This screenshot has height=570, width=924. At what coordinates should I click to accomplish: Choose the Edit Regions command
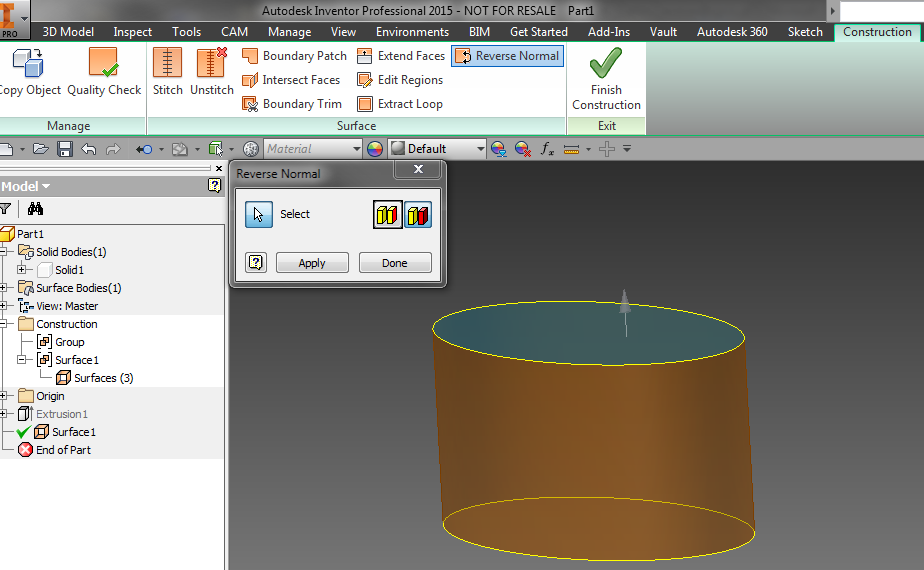pyautogui.click(x=400, y=80)
